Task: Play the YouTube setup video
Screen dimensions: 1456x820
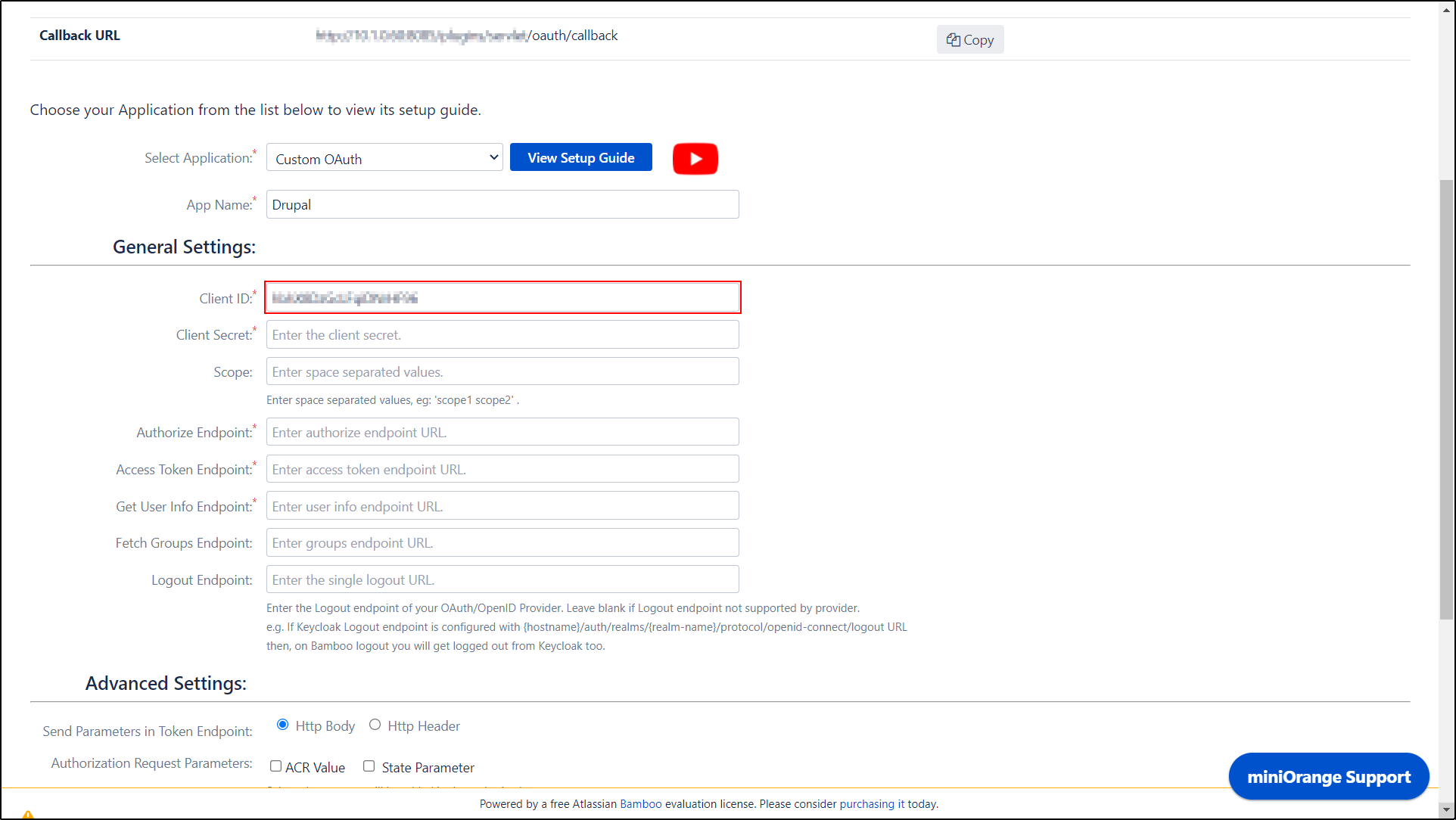Action: click(x=695, y=159)
